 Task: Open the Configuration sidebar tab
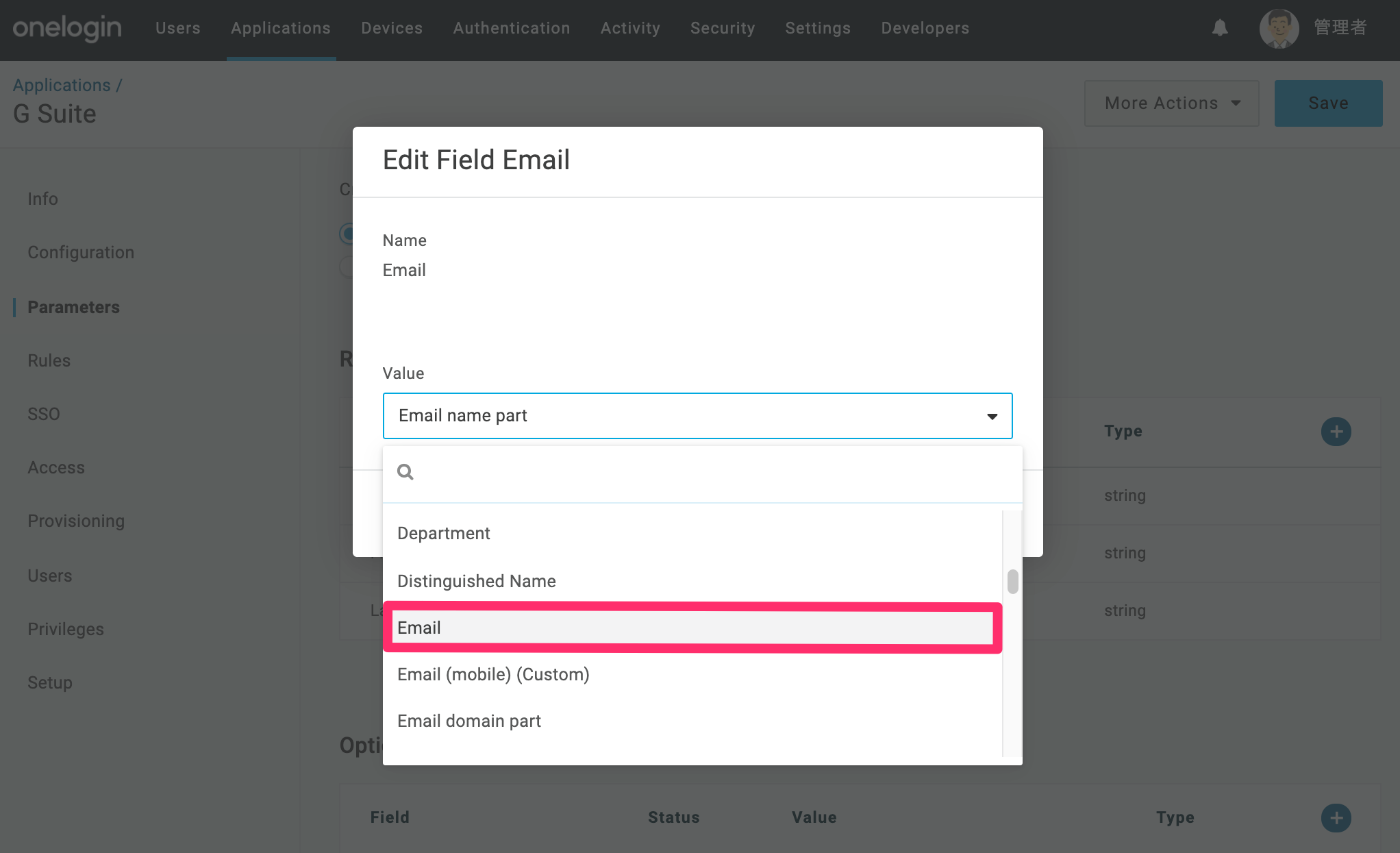pyautogui.click(x=81, y=252)
